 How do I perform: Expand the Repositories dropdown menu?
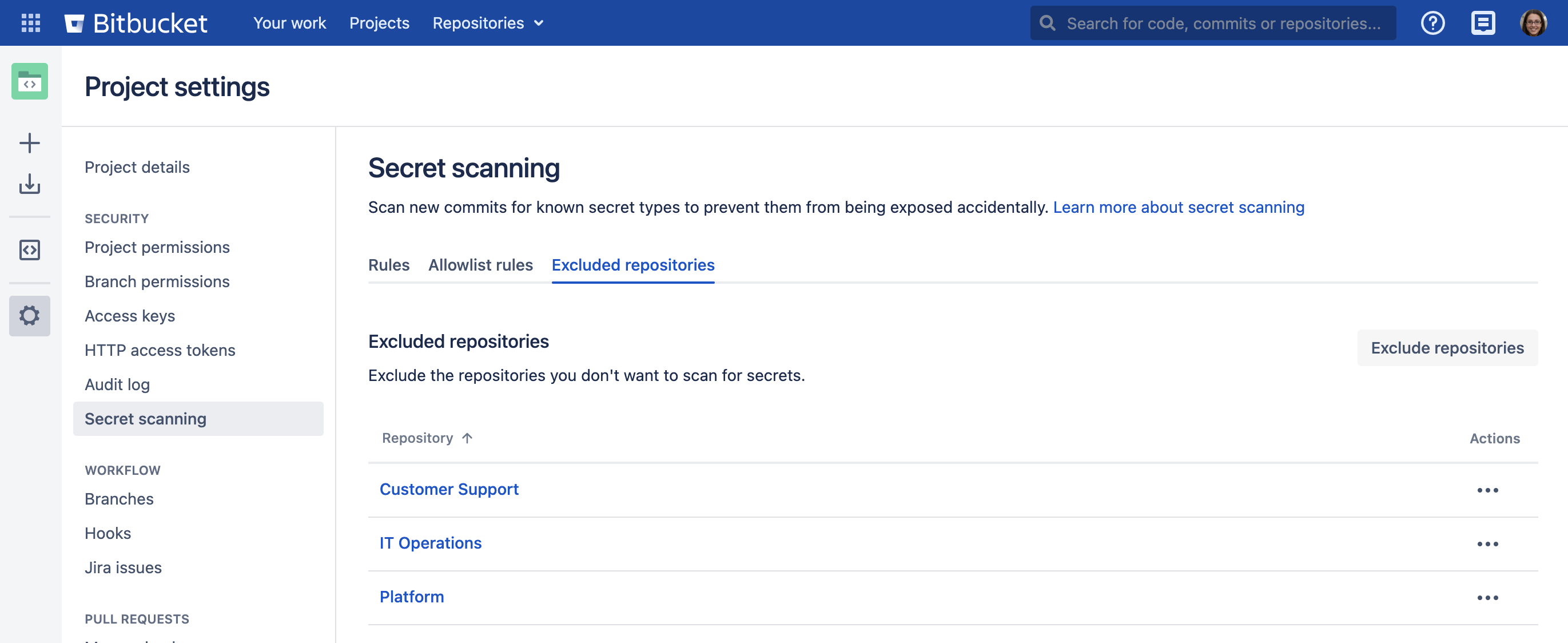point(488,23)
